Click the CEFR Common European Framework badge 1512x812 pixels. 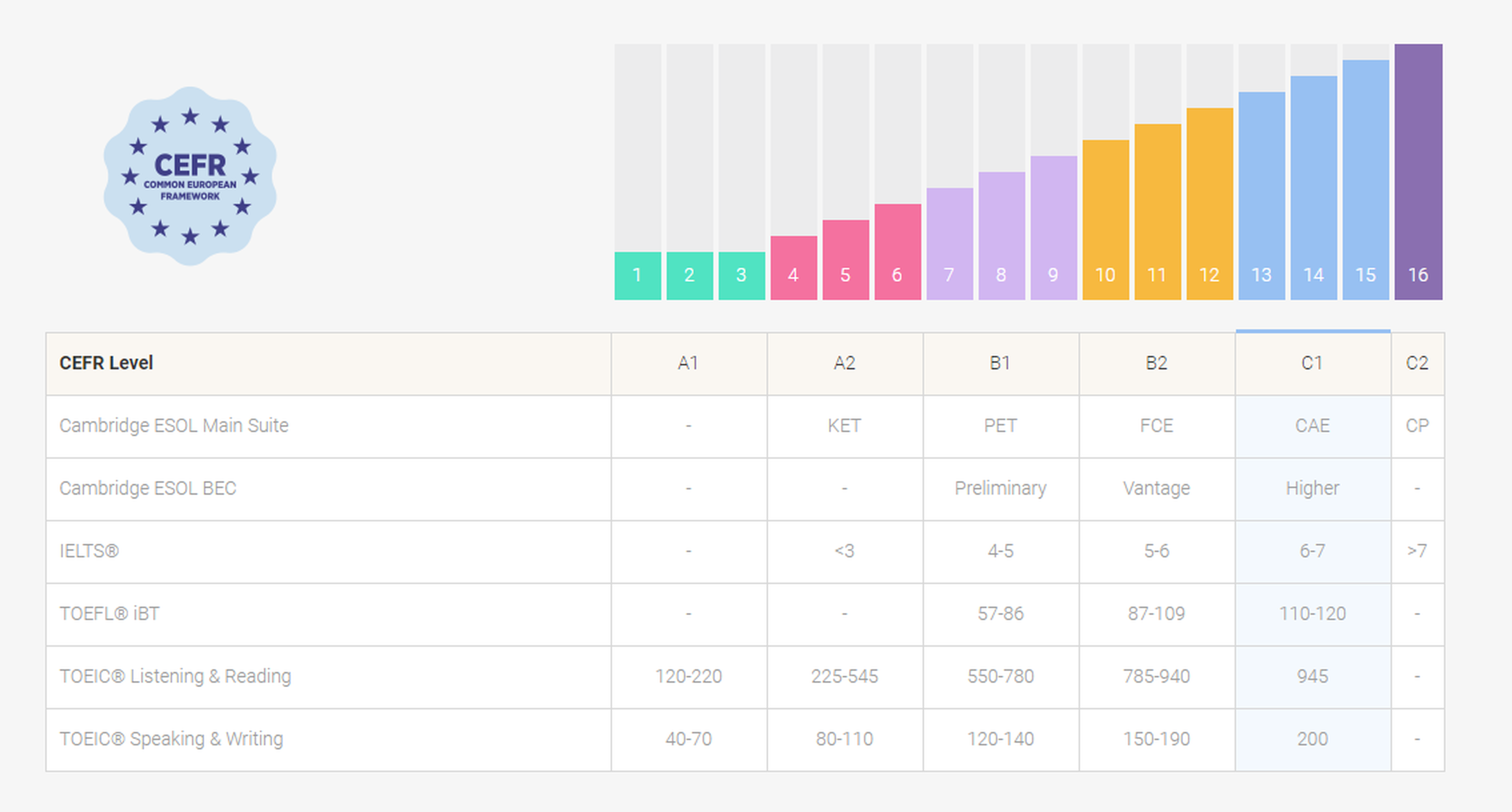pyautogui.click(x=189, y=176)
